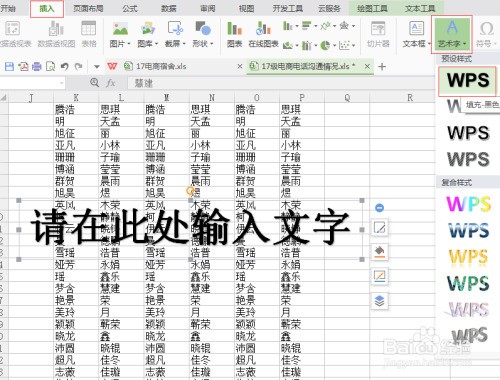Redo the undone action
Screen dimensions: 500x380
point(78,66)
